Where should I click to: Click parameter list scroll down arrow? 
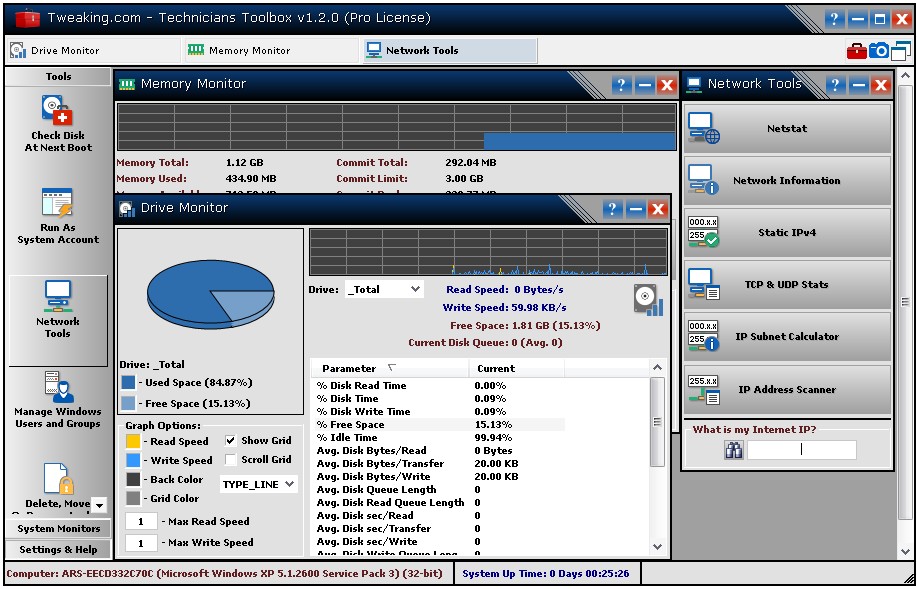point(657,547)
